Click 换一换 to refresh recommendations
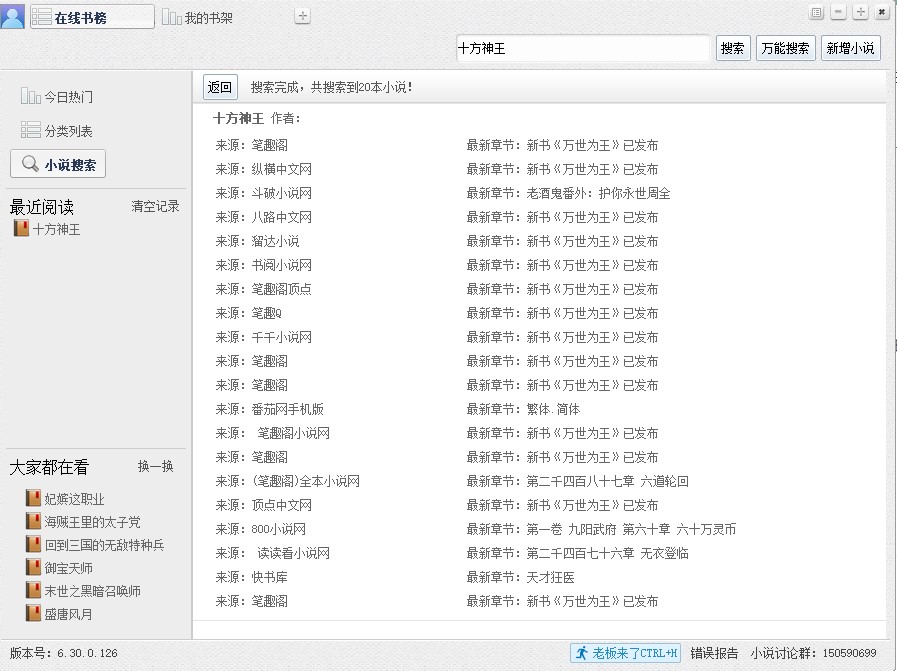 coord(155,467)
